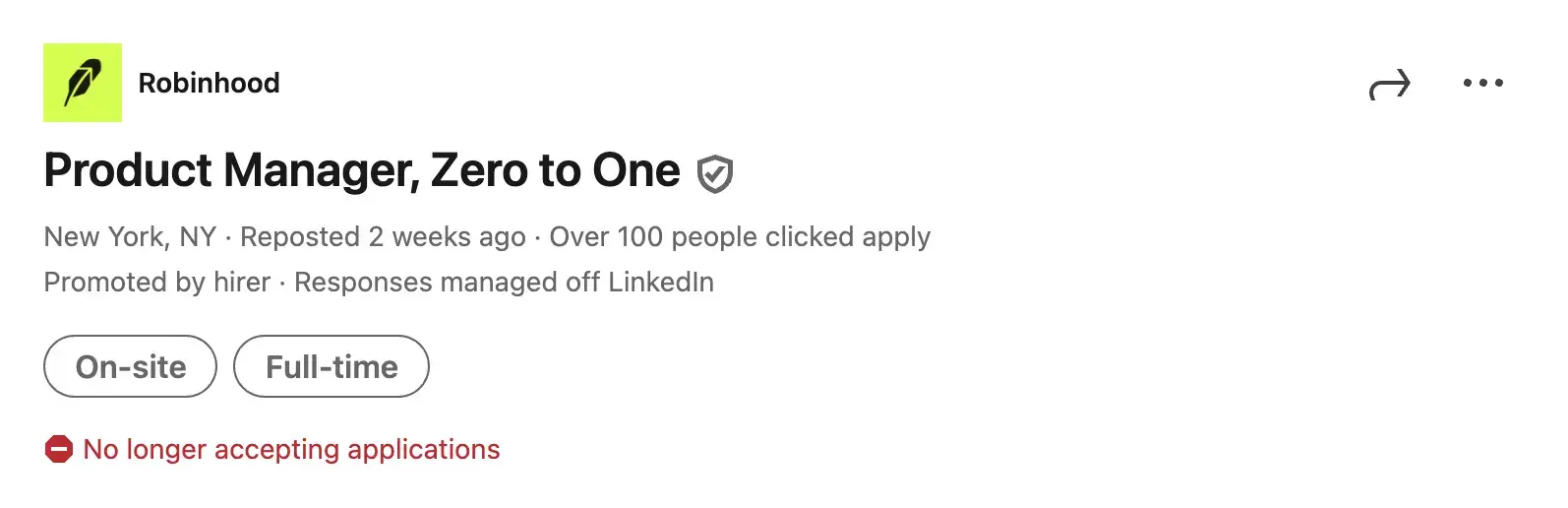This screenshot has height=508, width=1568.
Task: Click the New York, NY location text
Action: point(130,237)
